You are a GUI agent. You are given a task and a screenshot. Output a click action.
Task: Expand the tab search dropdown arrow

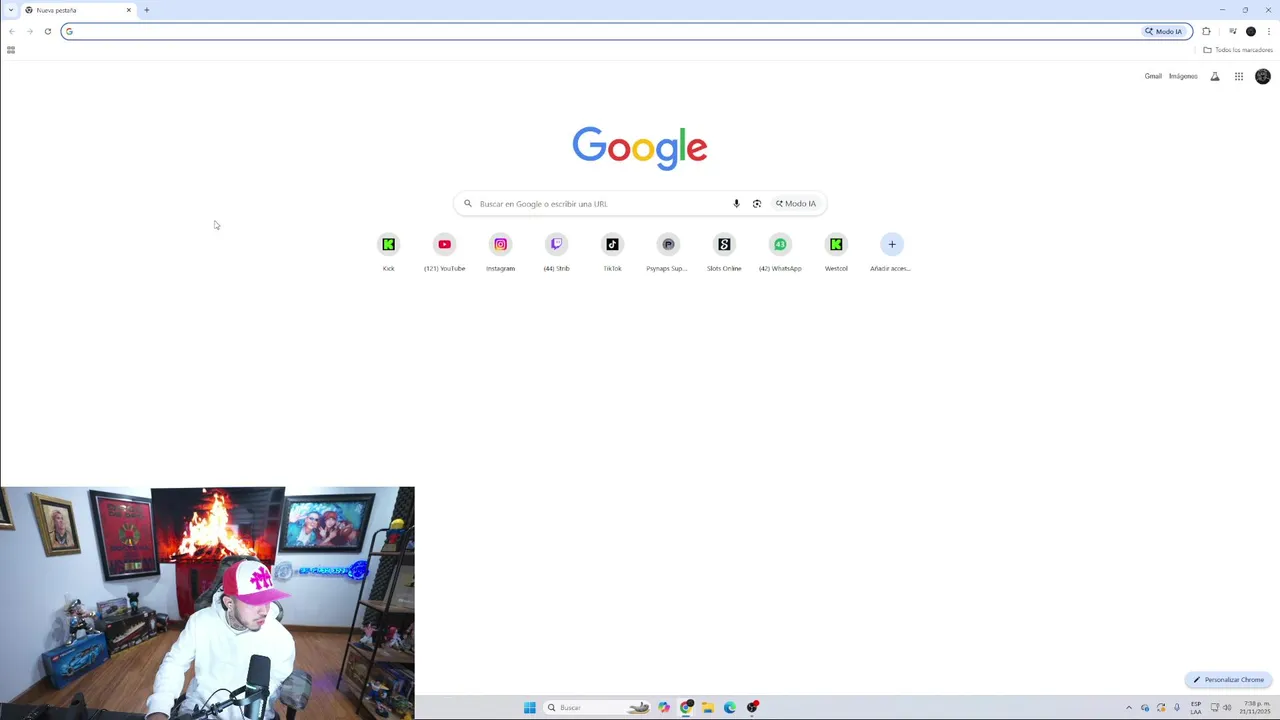point(10,10)
